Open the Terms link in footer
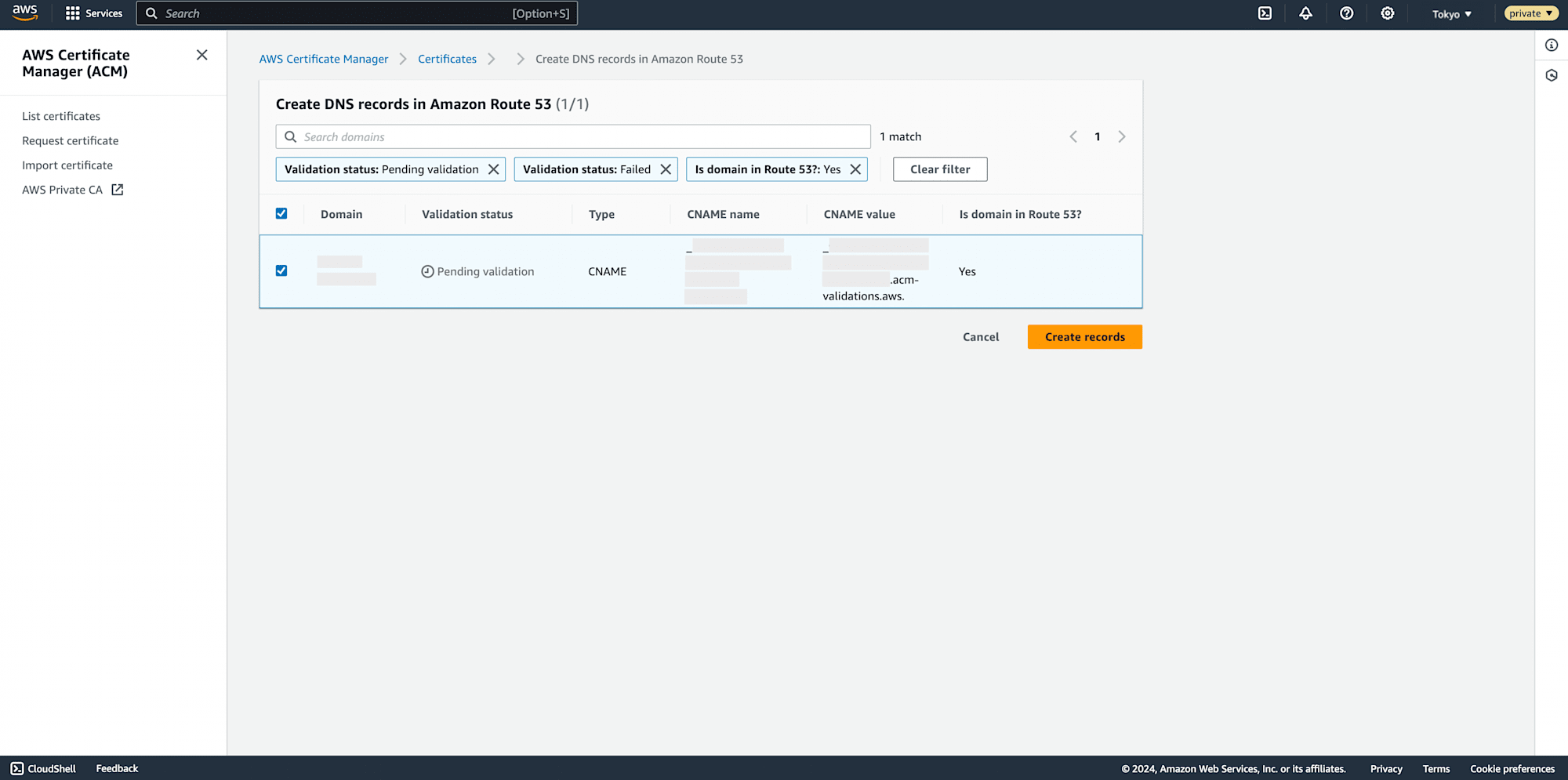Image resolution: width=1568 pixels, height=780 pixels. coord(1436,769)
